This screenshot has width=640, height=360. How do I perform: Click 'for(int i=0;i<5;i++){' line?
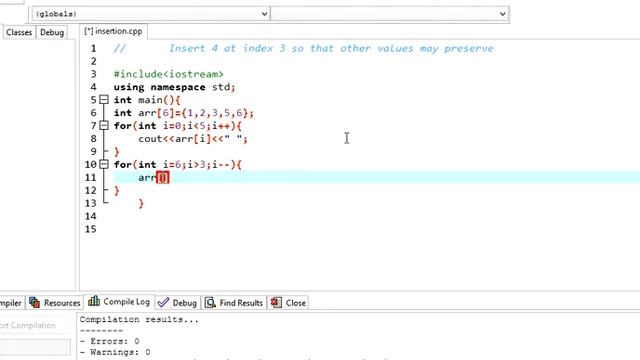(x=178, y=126)
